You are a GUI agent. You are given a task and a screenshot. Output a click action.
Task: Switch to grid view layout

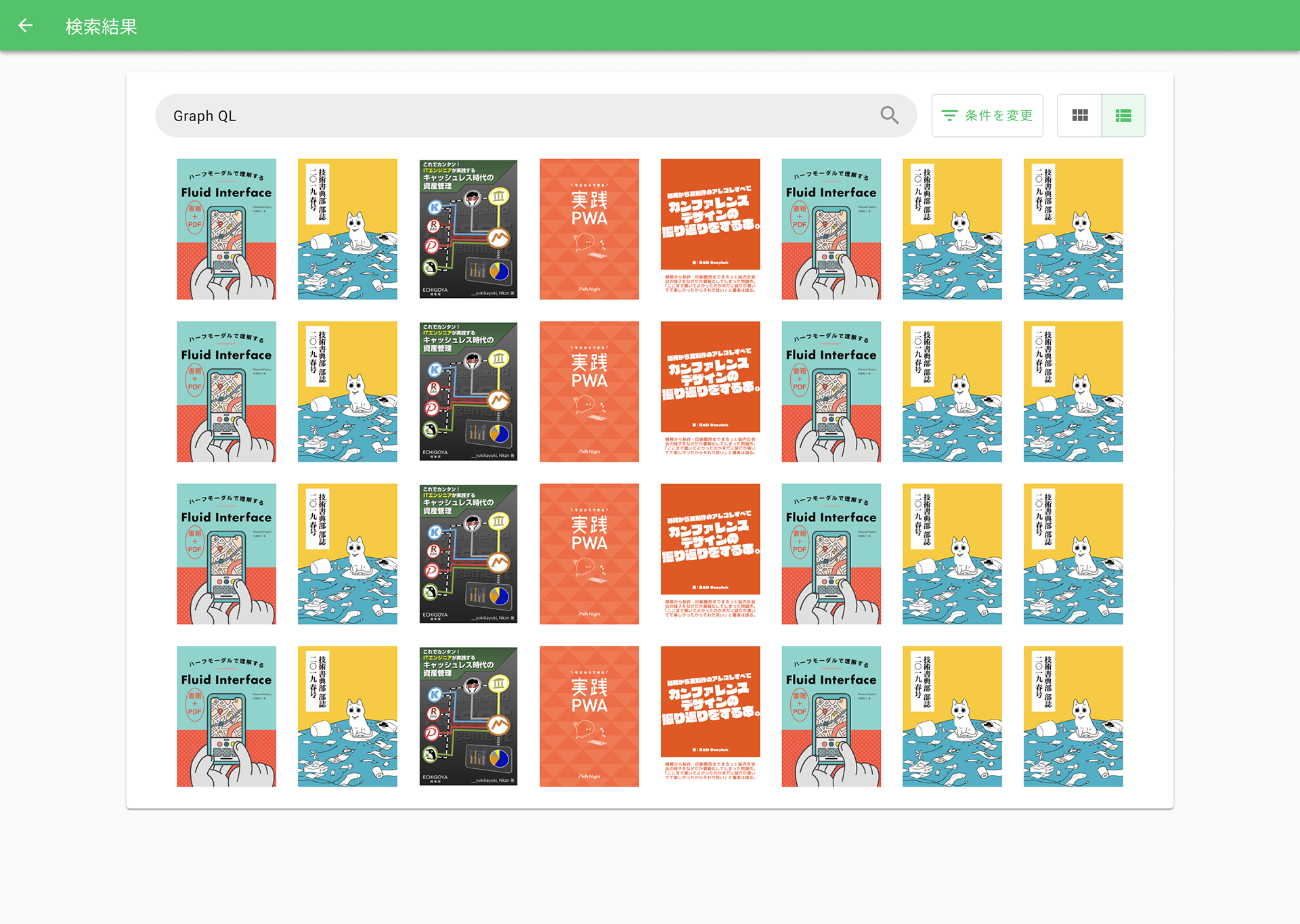[1079, 116]
